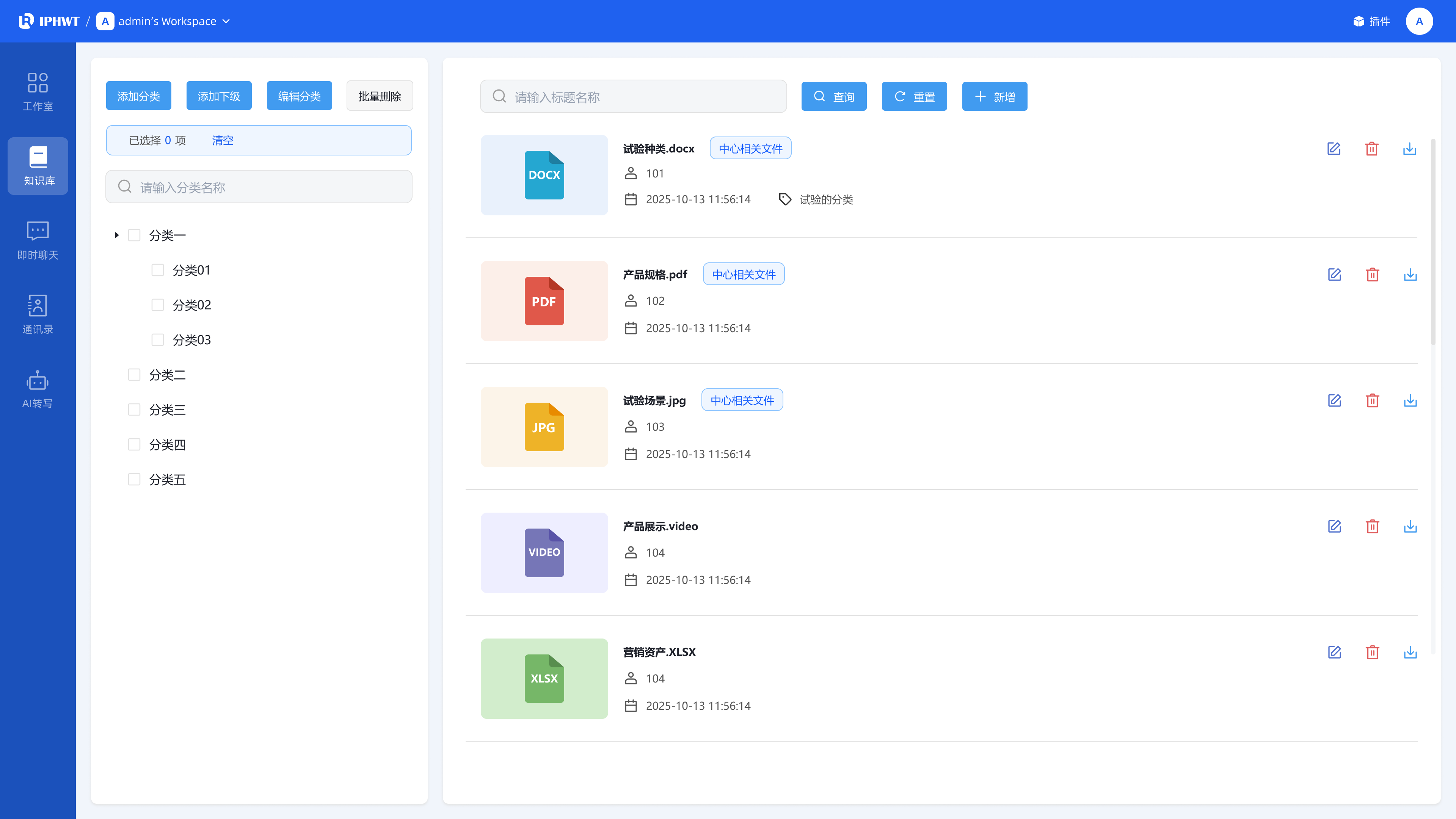Focus the 请输入标题名称 search field
The image size is (1456, 819).
pyautogui.click(x=634, y=97)
